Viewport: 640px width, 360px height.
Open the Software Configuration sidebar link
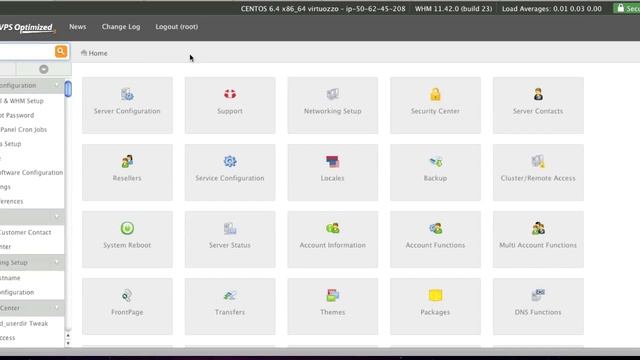pyautogui.click(x=31, y=172)
